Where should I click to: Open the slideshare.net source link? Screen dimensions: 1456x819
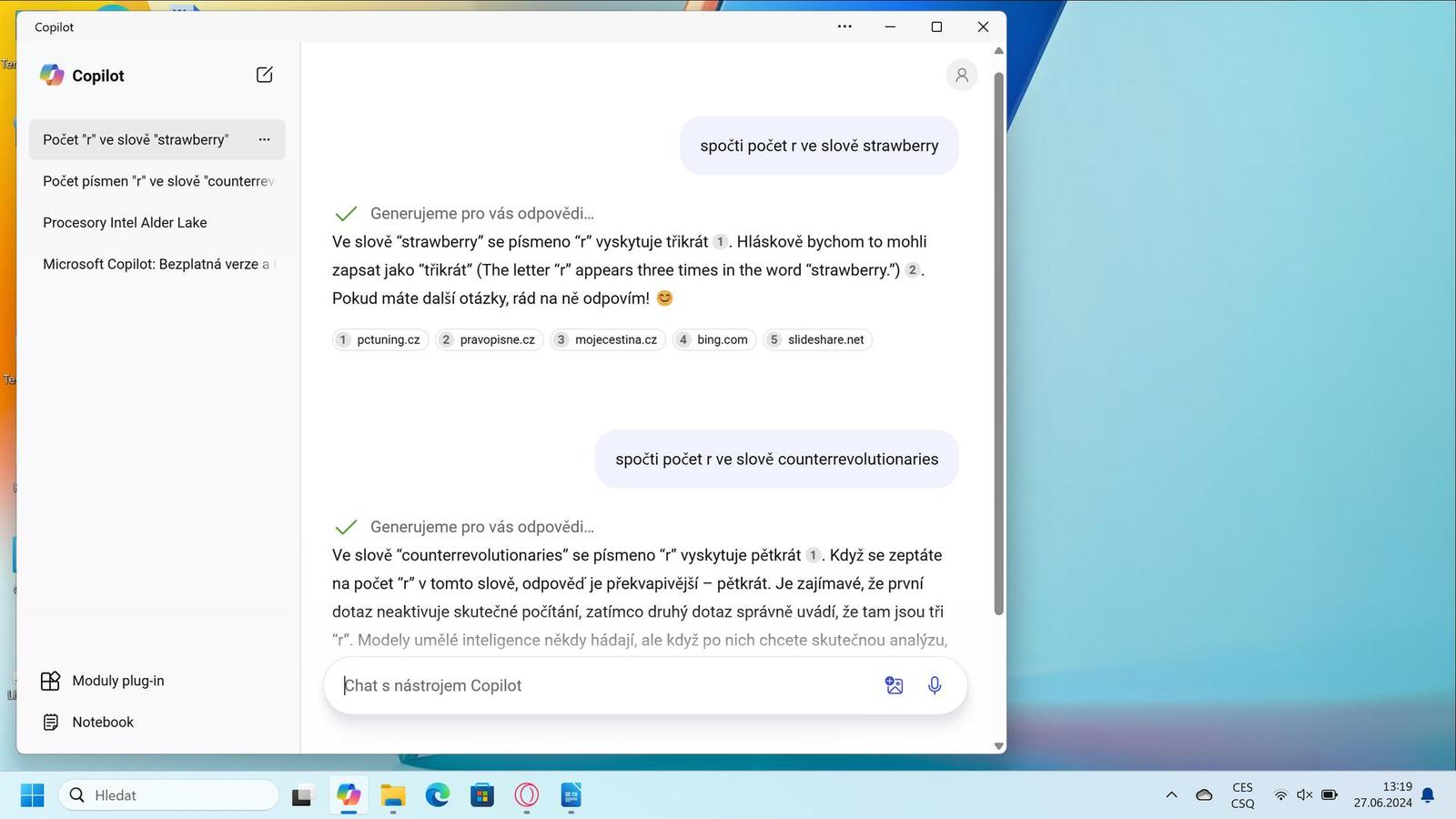tap(818, 339)
